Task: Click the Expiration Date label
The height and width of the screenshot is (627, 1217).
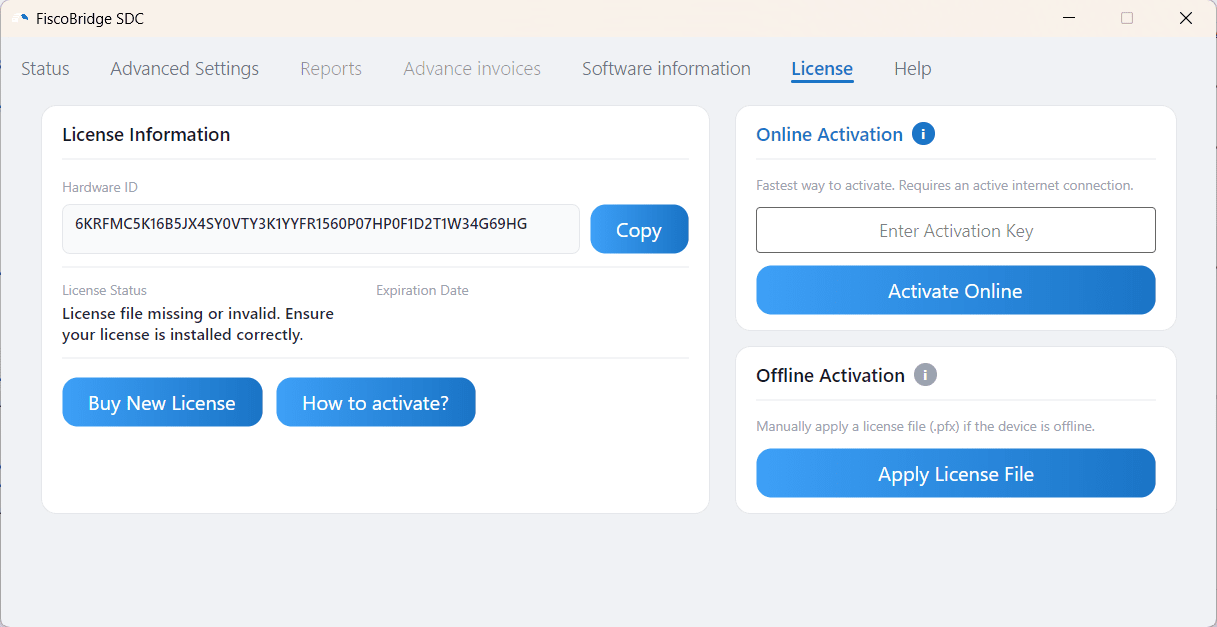Action: point(422,290)
